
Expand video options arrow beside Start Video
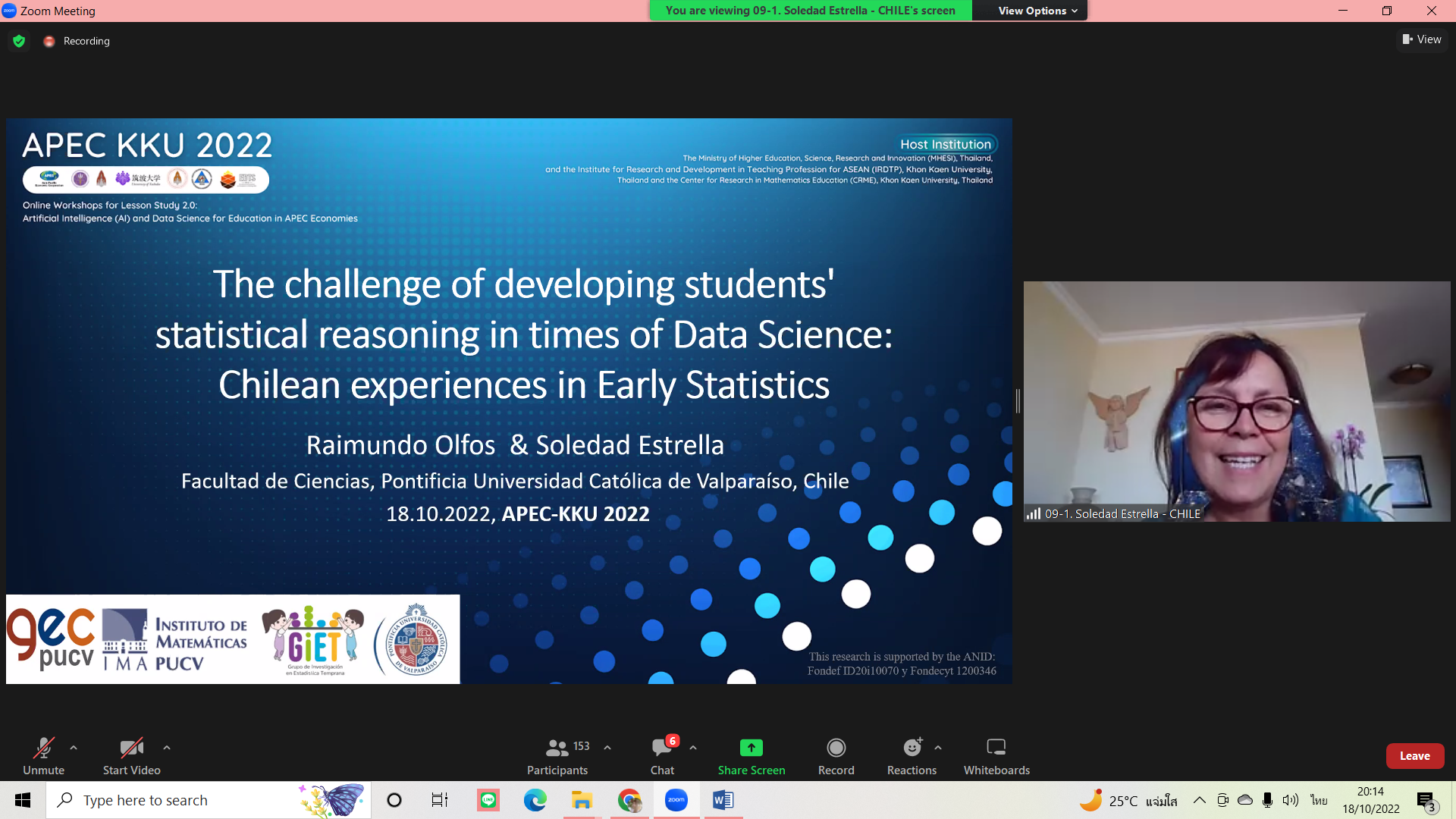coord(167,748)
